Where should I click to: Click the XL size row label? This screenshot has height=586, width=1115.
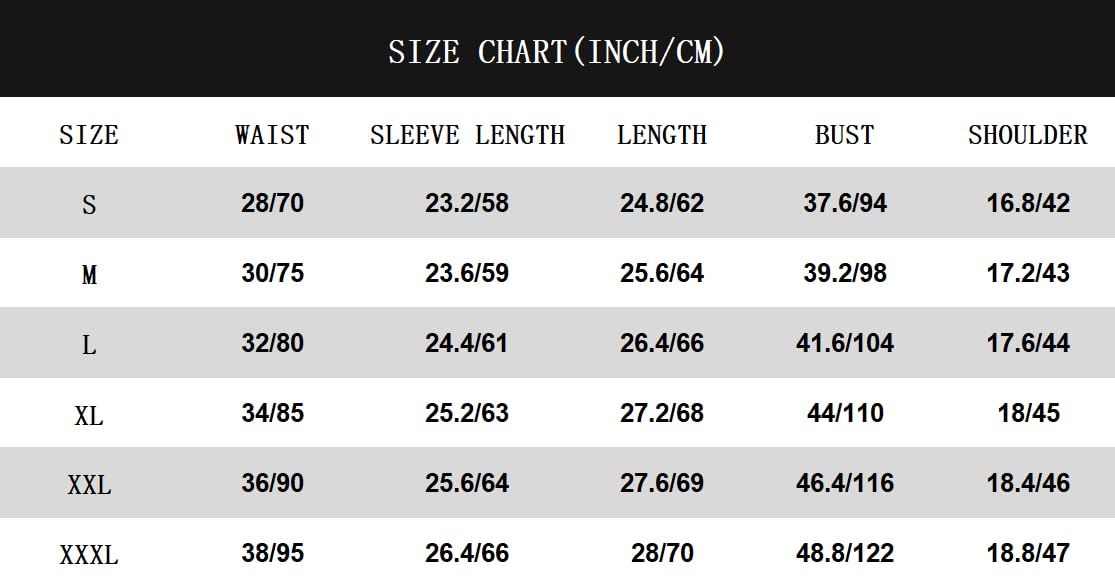[89, 415]
